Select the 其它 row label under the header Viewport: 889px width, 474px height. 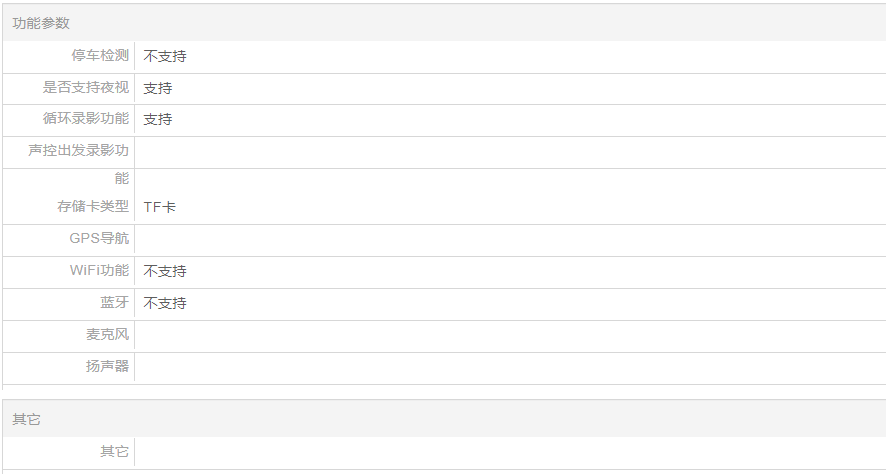click(x=114, y=452)
